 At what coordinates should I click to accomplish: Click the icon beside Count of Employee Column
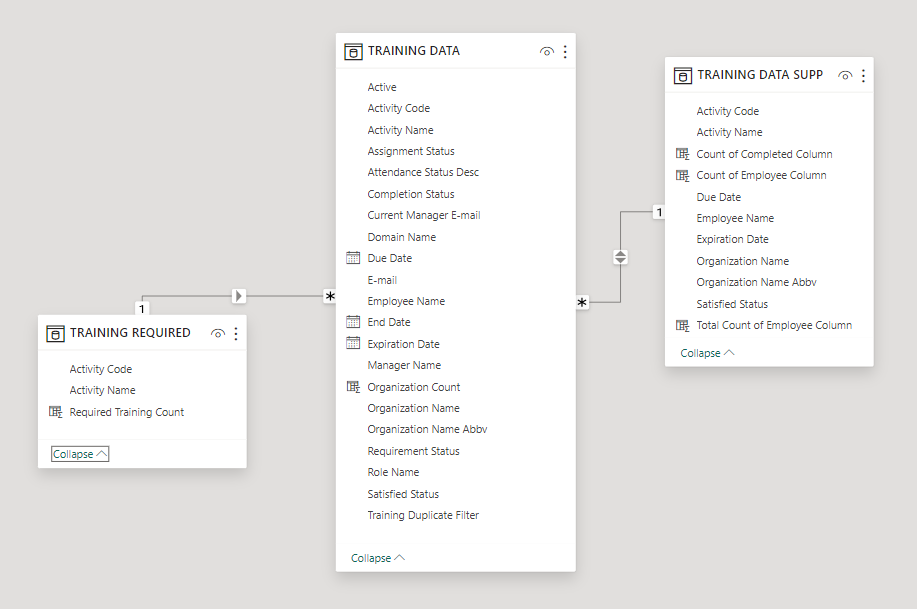pyautogui.click(x=682, y=175)
